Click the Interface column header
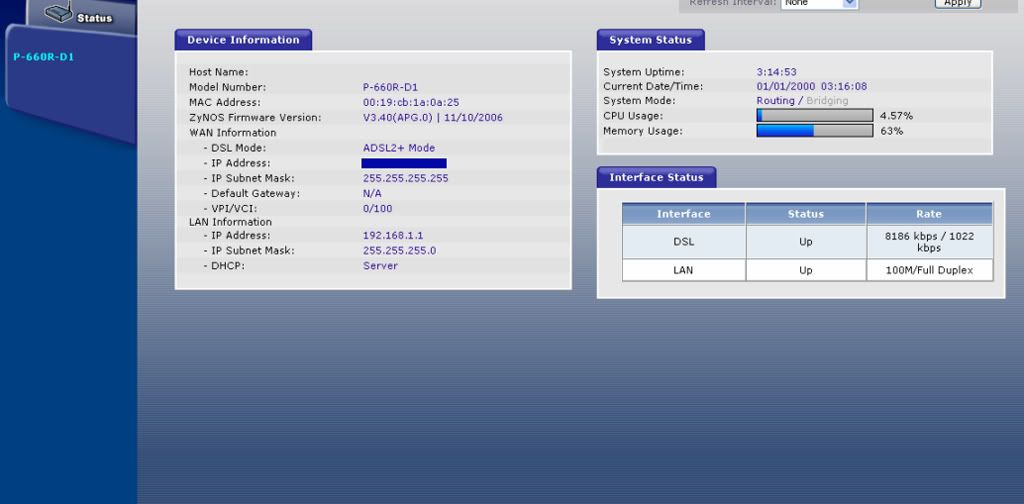This screenshot has width=1024, height=504. click(x=683, y=214)
